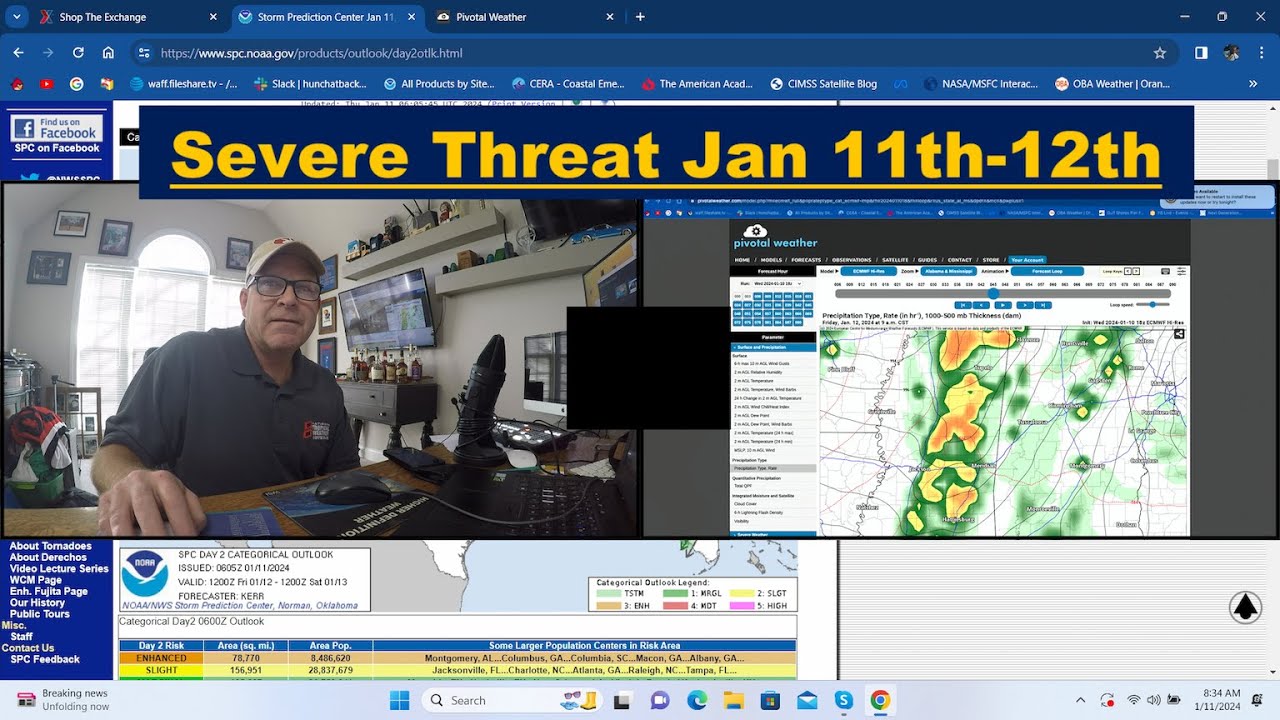
Task: Collapse the Surface and Precipitation section
Action: pos(773,347)
